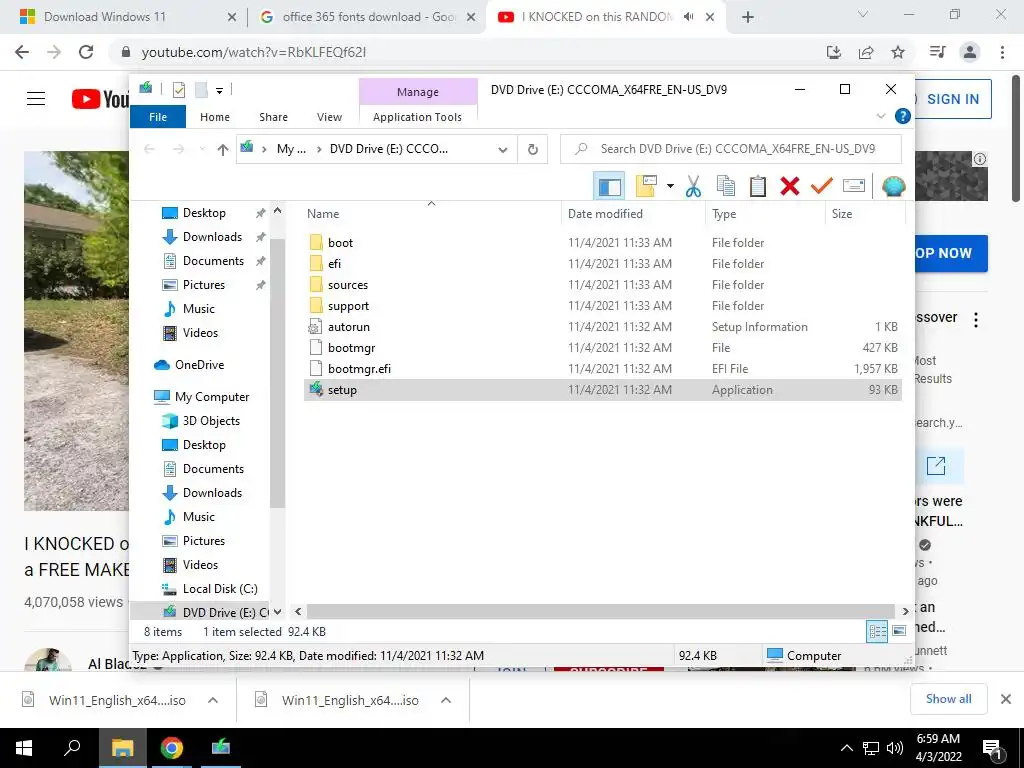Open options chevron for first Win11 iso download

[x=213, y=700]
